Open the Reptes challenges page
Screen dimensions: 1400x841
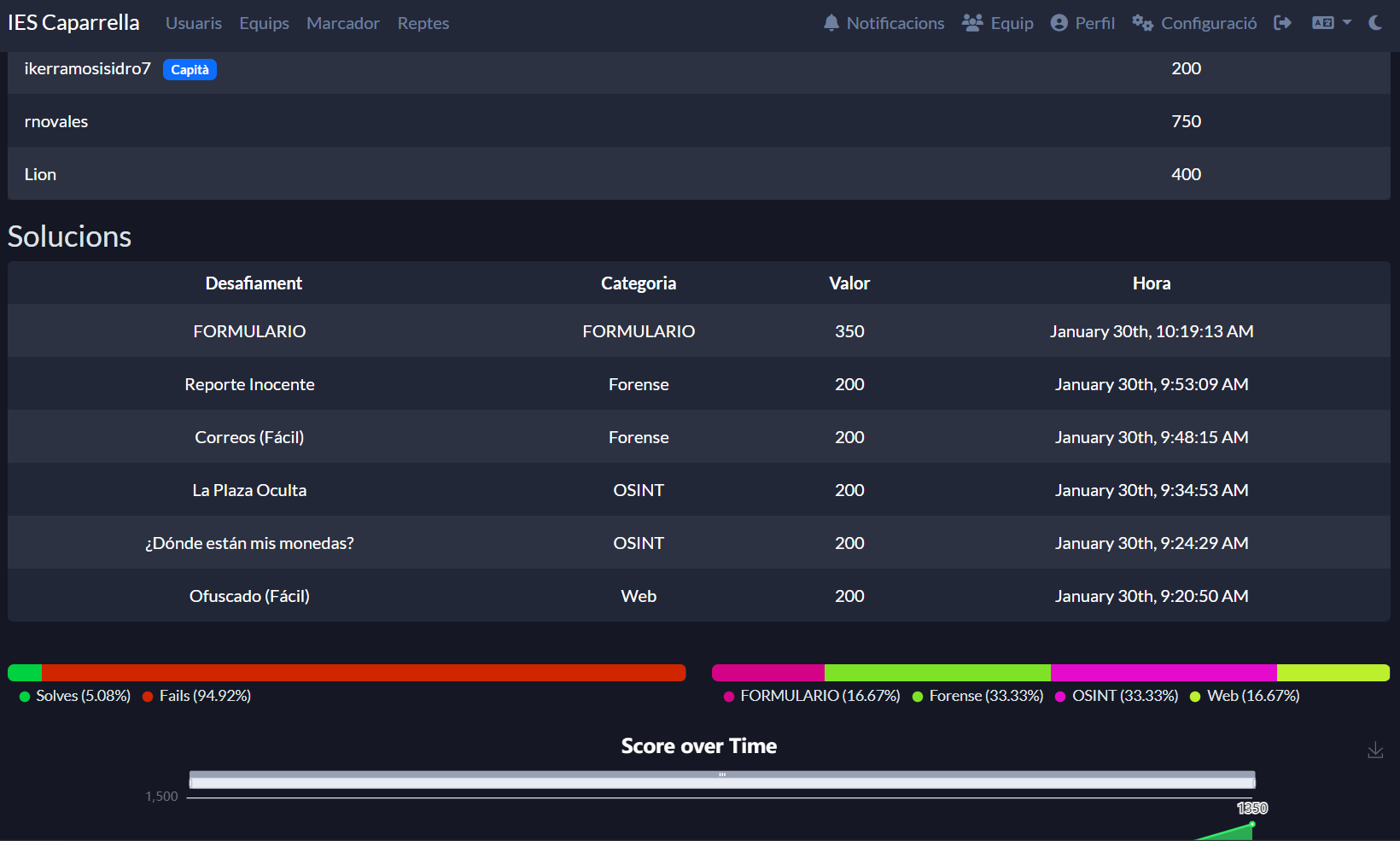pyautogui.click(x=423, y=23)
